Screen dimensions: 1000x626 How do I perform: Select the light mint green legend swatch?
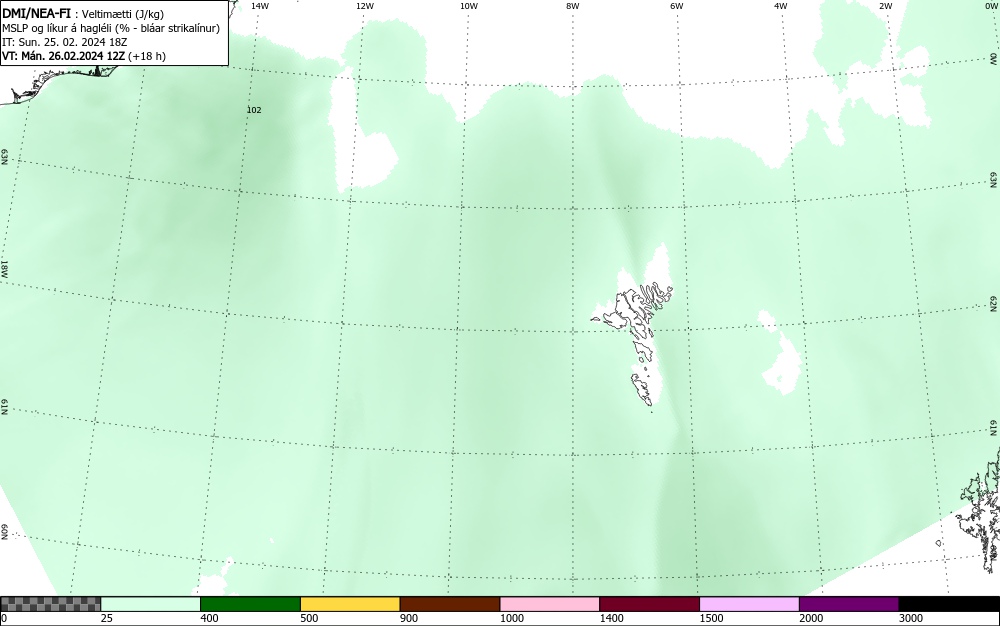(151, 604)
